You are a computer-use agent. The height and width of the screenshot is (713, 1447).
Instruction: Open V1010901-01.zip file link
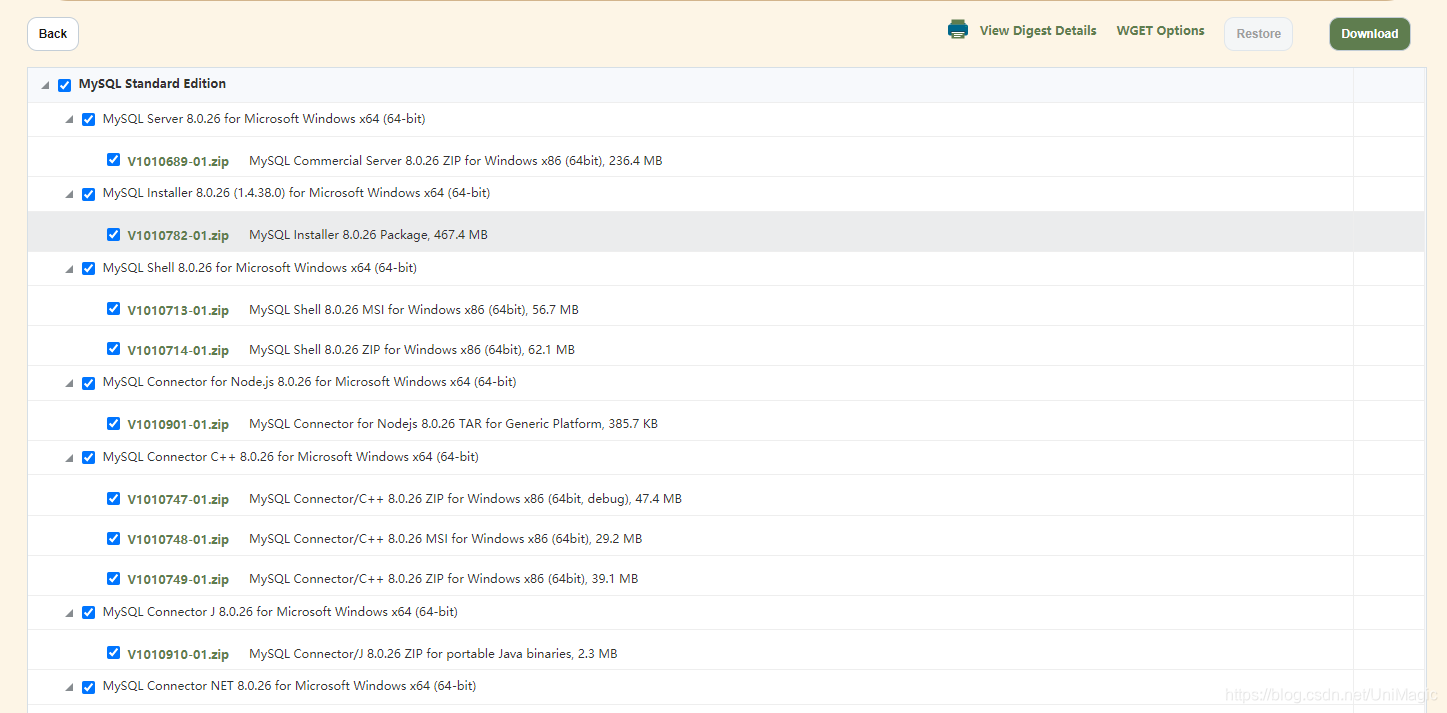178,424
